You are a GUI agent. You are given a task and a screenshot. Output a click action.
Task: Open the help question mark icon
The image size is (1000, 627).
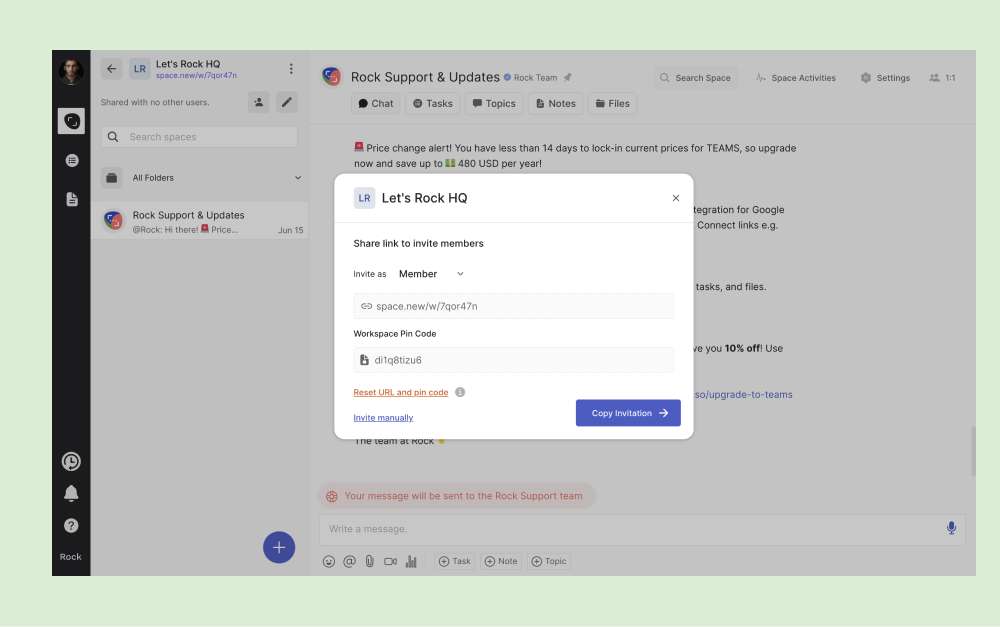click(71, 526)
